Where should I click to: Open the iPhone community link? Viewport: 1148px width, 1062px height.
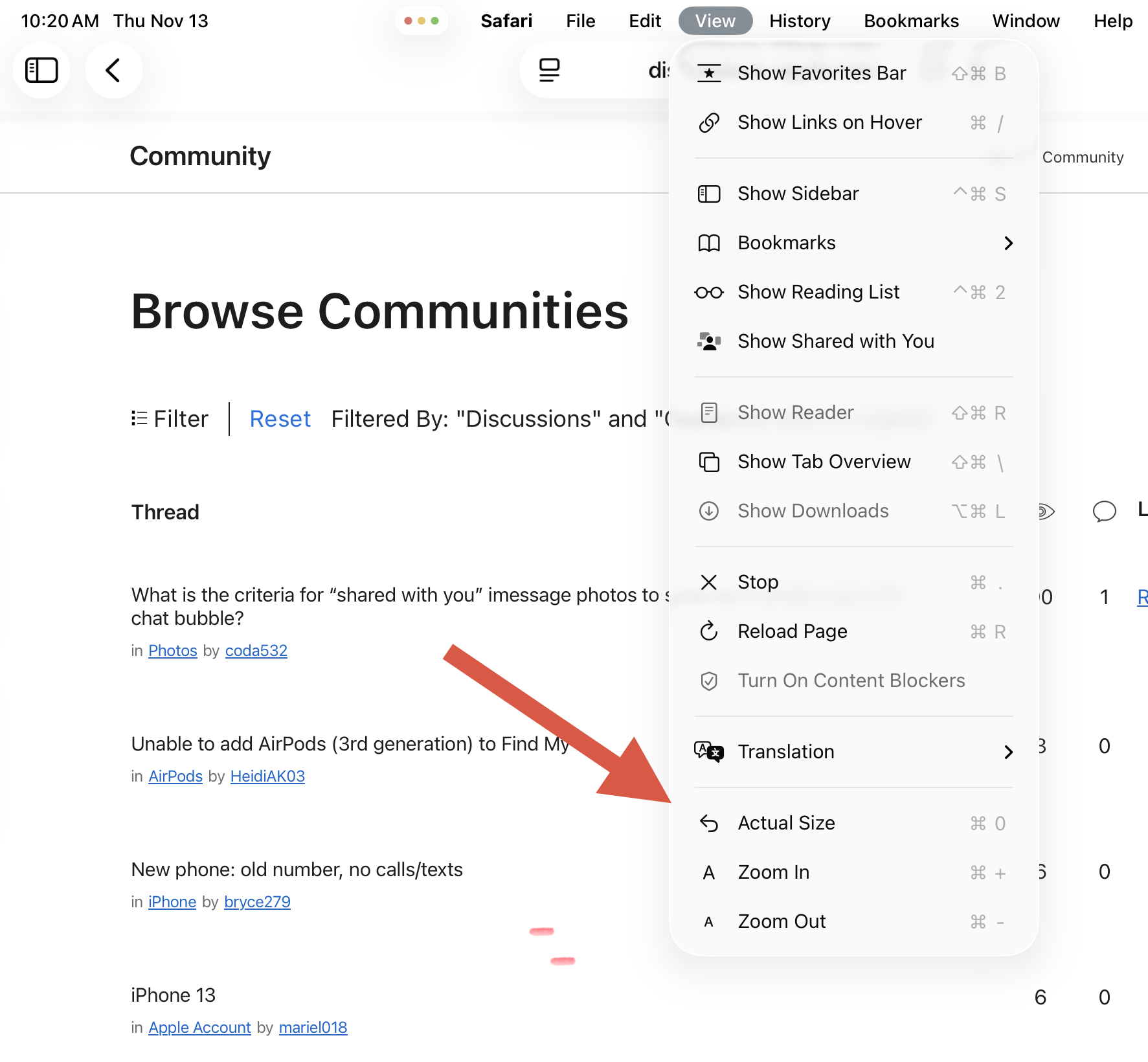pos(172,902)
